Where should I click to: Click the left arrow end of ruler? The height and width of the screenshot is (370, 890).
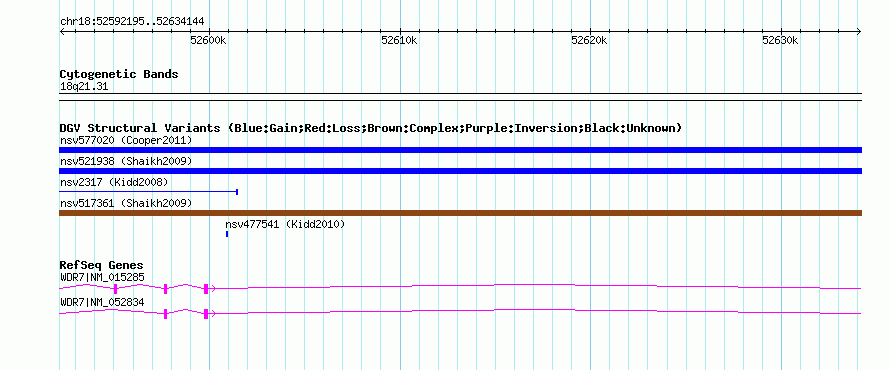(x=62, y=32)
